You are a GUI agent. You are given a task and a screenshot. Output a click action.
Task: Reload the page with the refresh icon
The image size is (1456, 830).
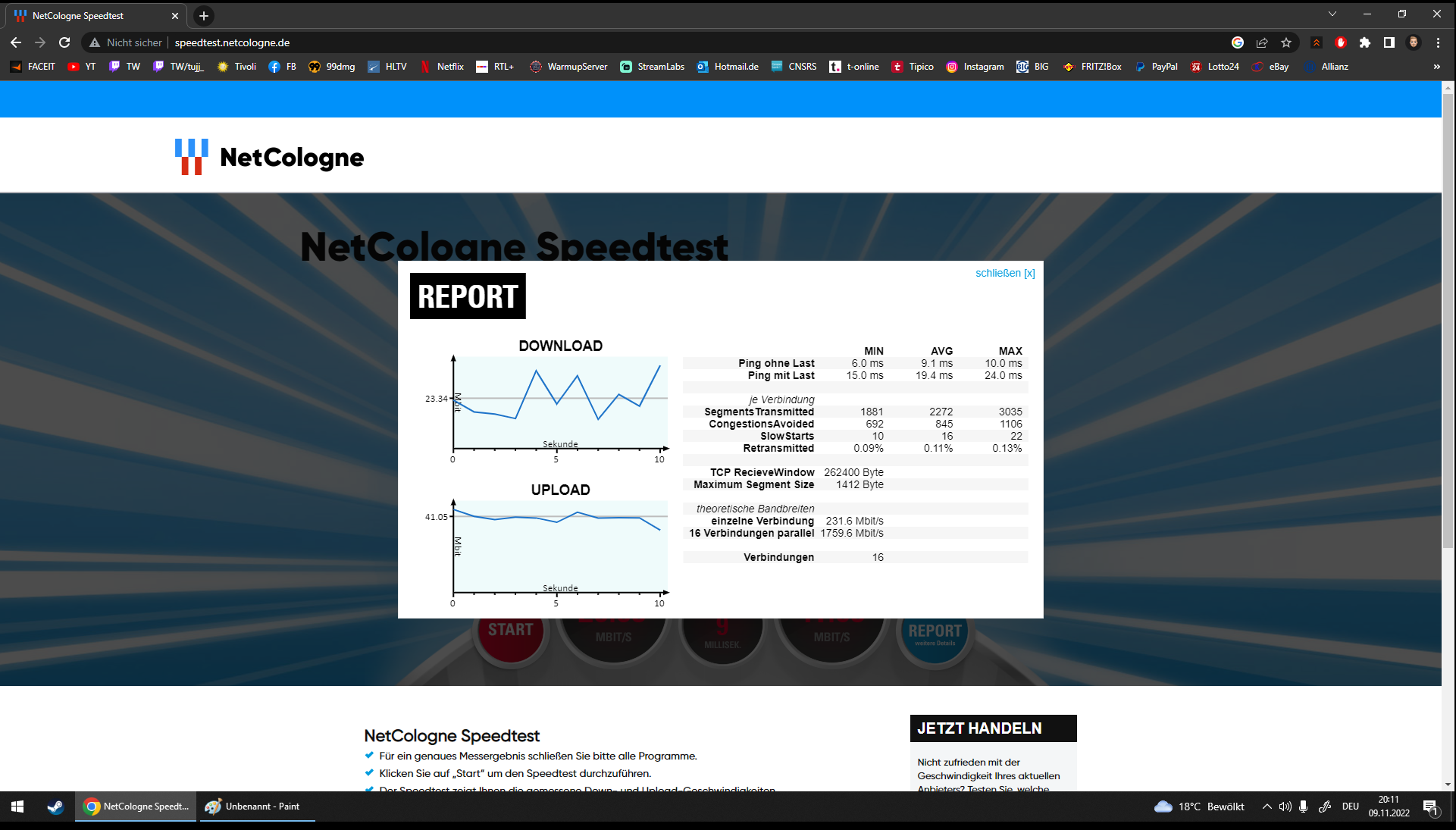[64, 42]
